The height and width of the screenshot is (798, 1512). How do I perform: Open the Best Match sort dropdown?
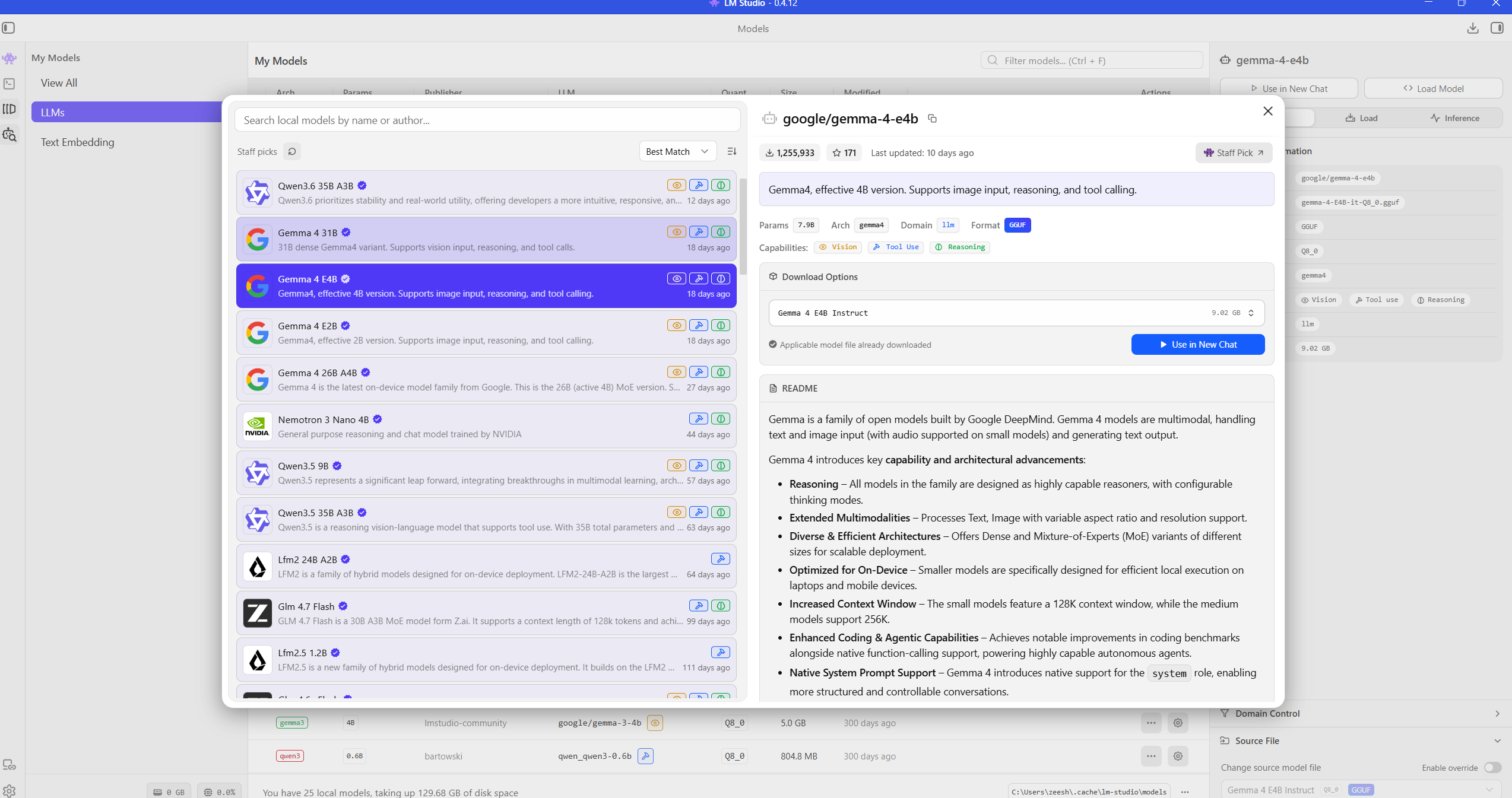[678, 151]
